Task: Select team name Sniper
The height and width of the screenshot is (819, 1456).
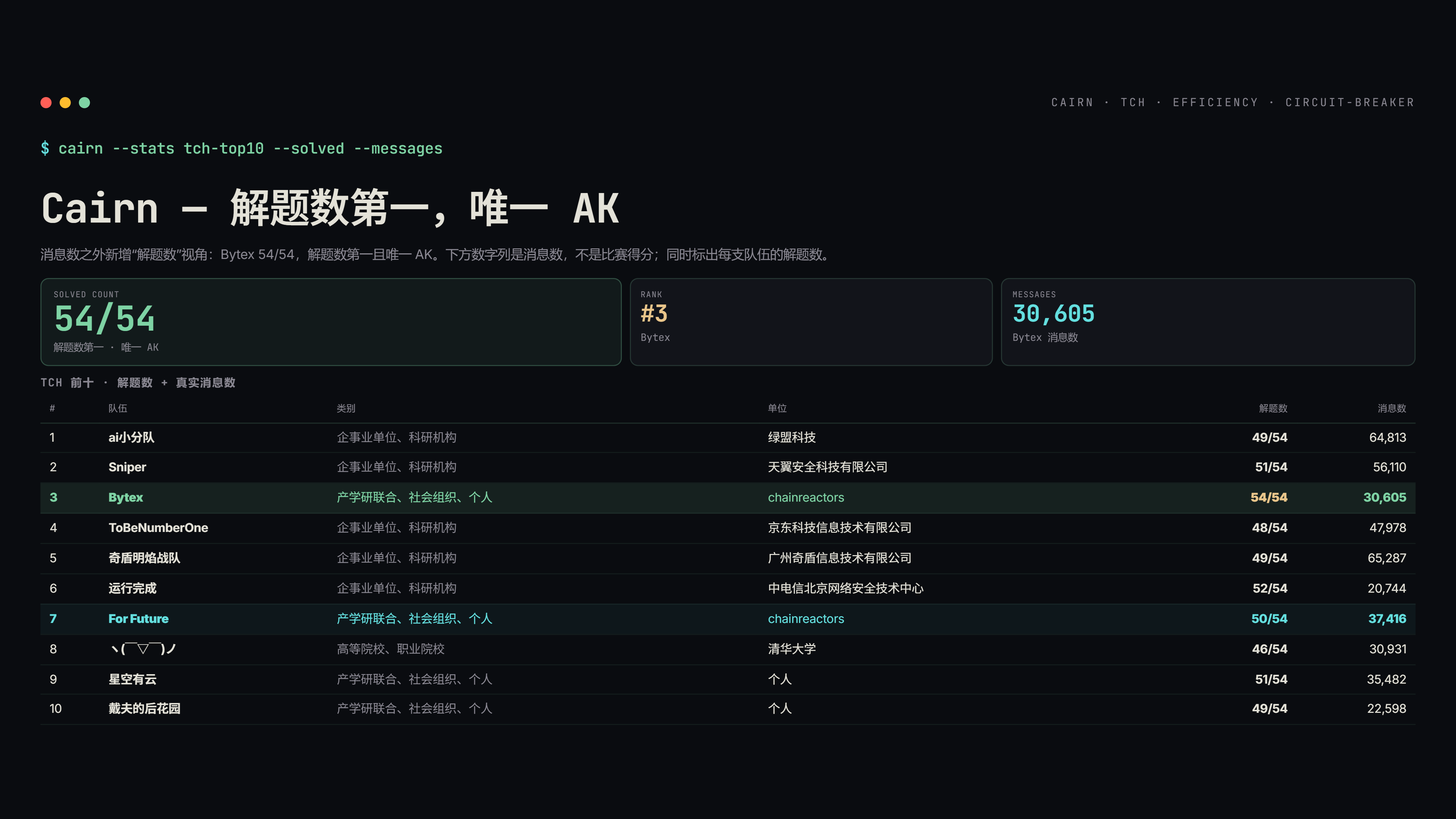Action: pyautogui.click(x=127, y=467)
